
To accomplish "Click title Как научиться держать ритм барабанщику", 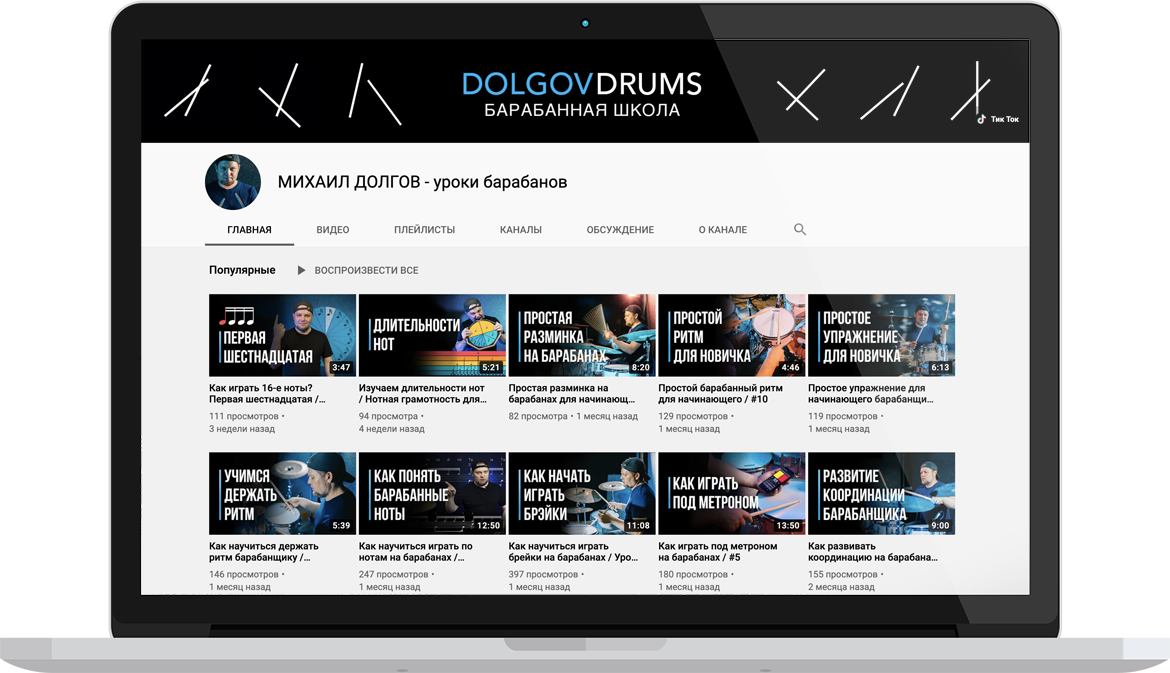I will click(264, 551).
